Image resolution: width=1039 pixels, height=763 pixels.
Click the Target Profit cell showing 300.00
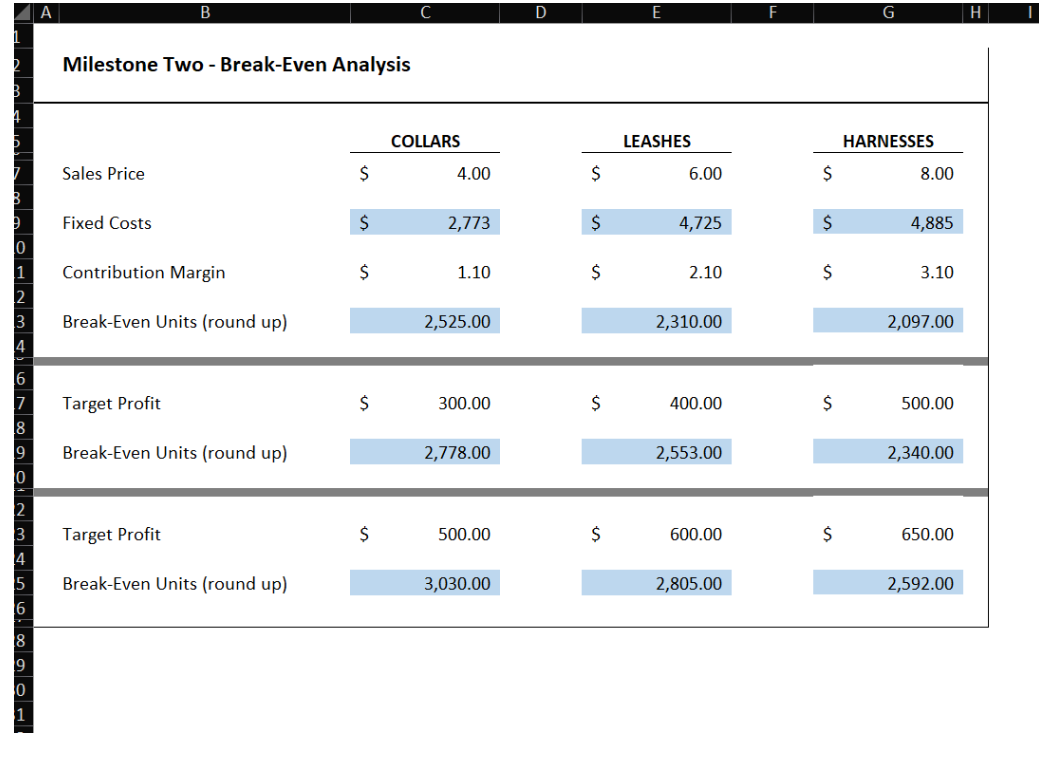[424, 403]
